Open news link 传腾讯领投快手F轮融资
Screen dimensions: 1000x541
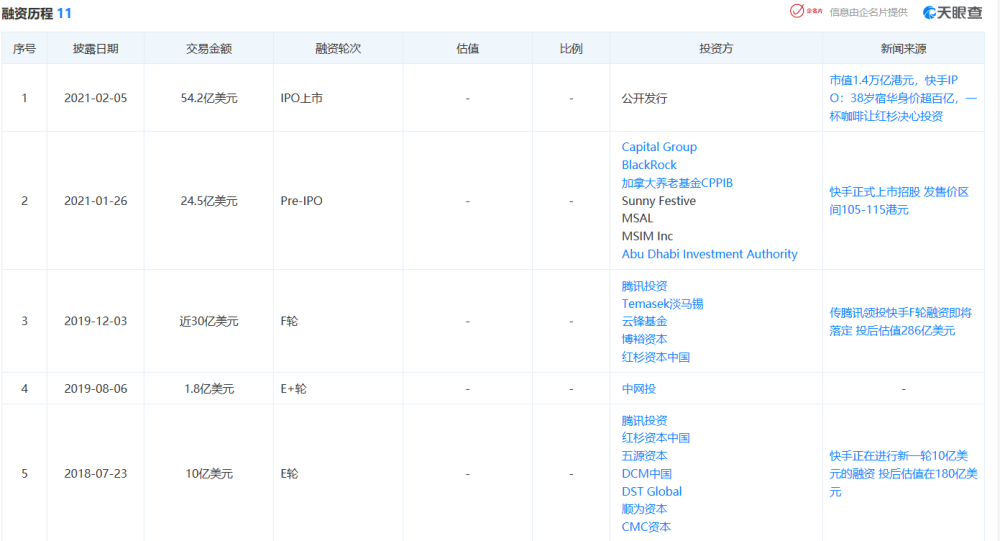(x=901, y=321)
